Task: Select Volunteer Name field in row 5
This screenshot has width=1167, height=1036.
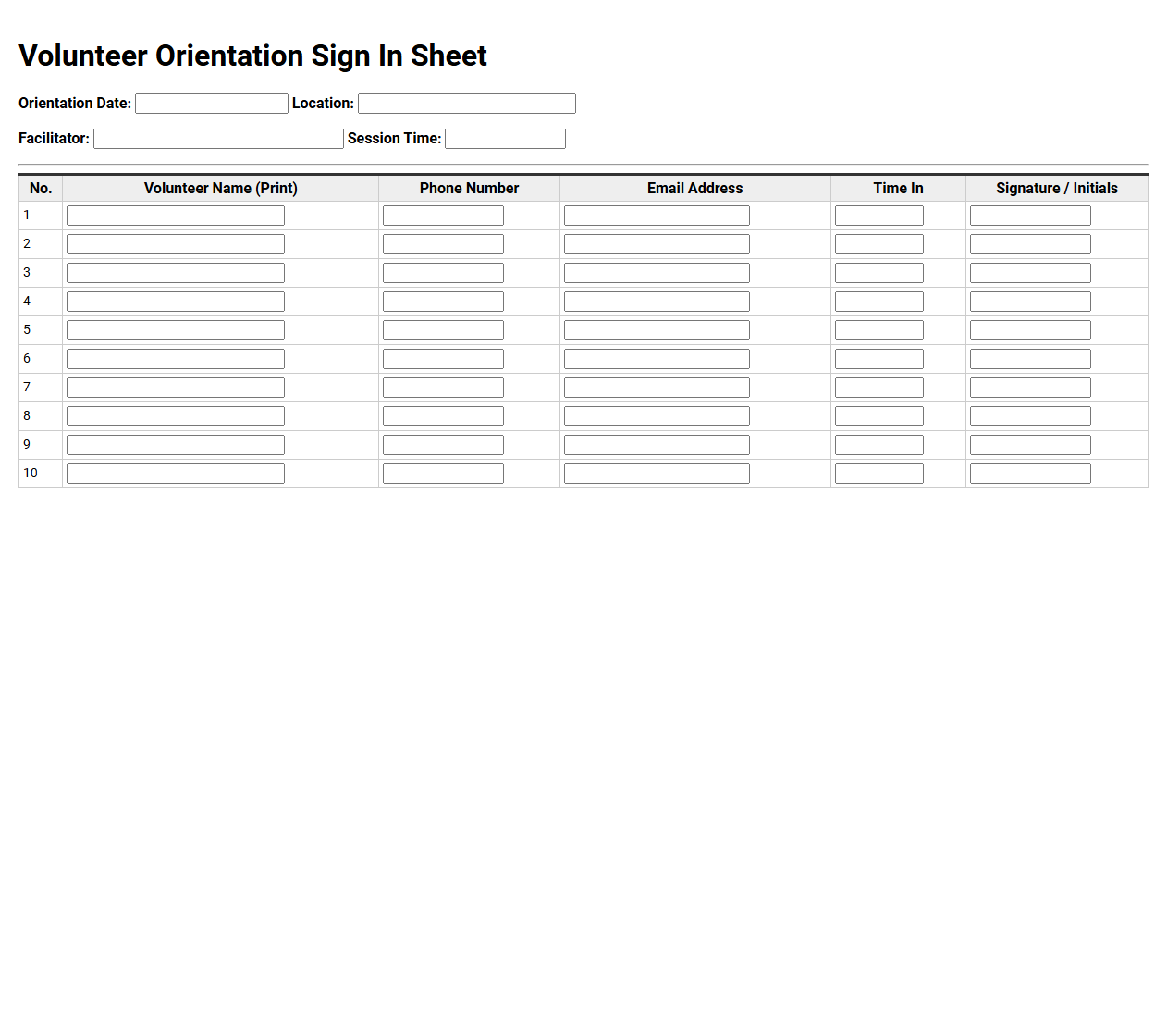Action: click(x=176, y=330)
